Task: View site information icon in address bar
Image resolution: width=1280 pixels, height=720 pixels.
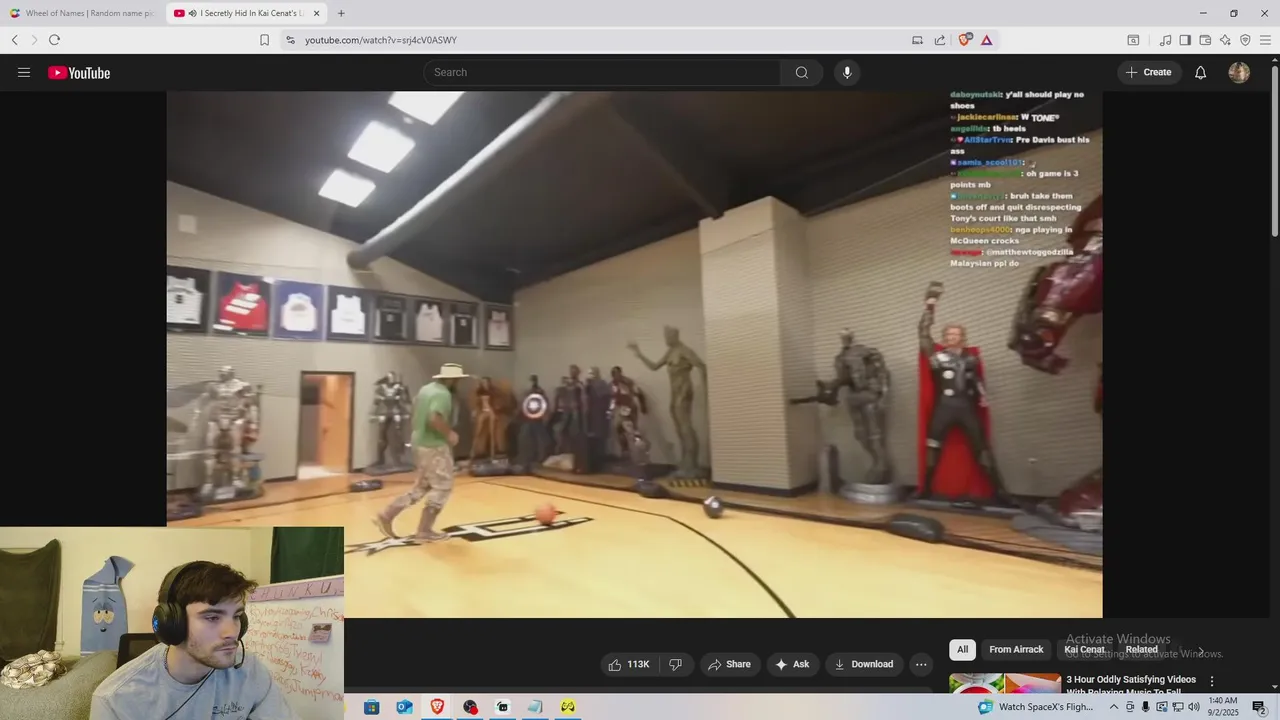Action: (290, 40)
